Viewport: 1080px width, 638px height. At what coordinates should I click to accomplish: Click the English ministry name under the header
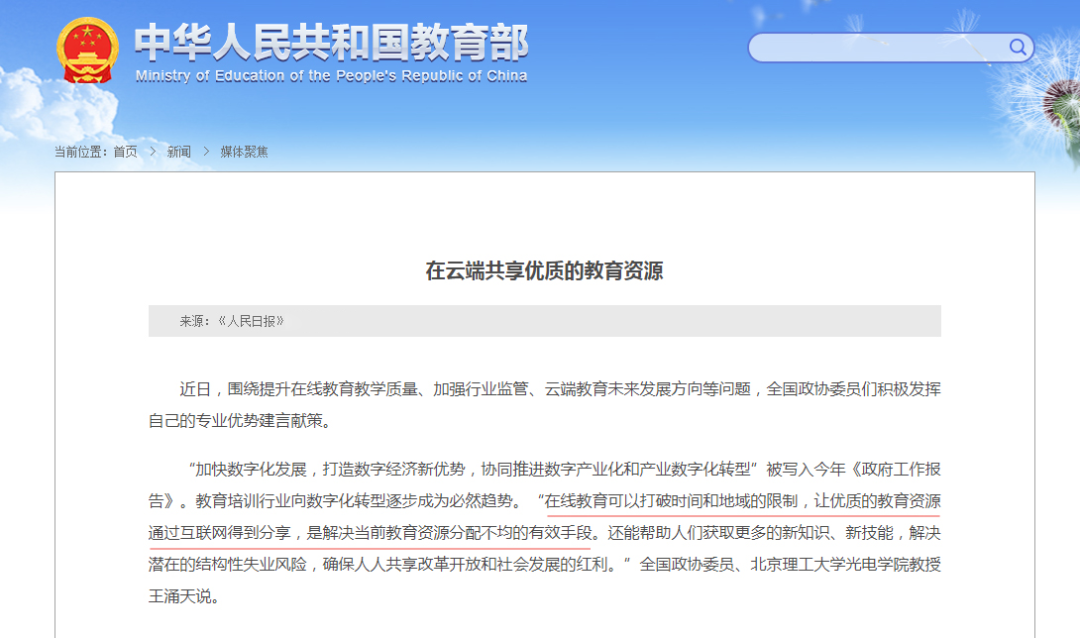332,74
